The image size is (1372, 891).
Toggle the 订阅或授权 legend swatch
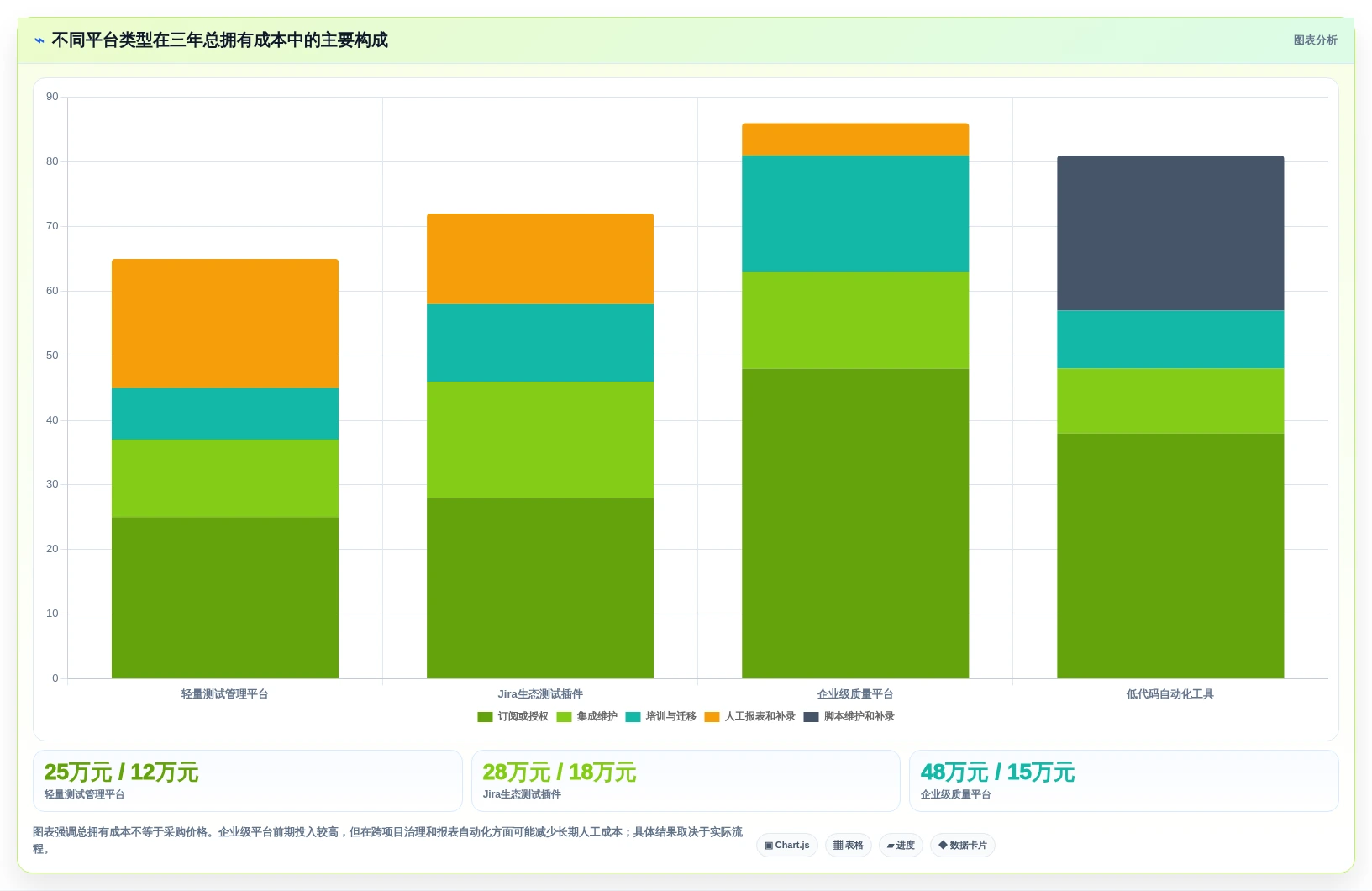pos(485,717)
